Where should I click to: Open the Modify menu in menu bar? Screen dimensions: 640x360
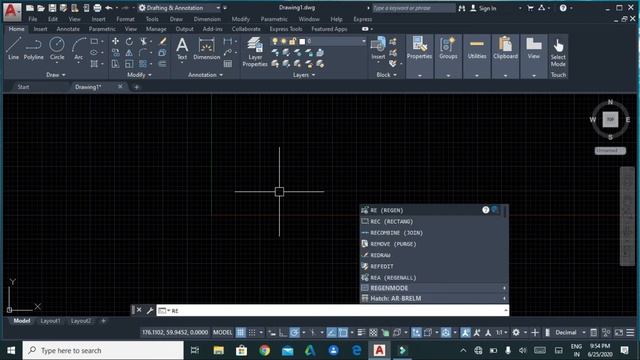pos(240,19)
